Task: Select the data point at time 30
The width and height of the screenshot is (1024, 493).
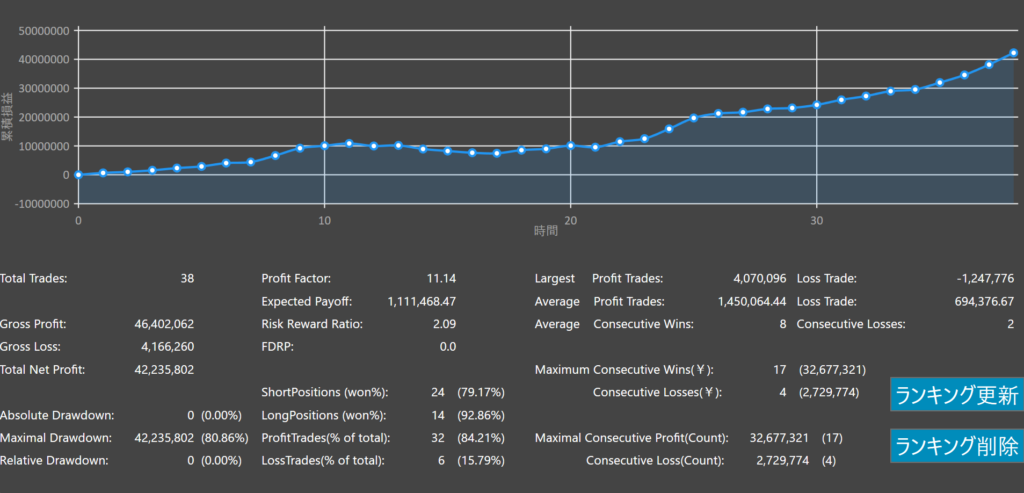Action: (816, 105)
